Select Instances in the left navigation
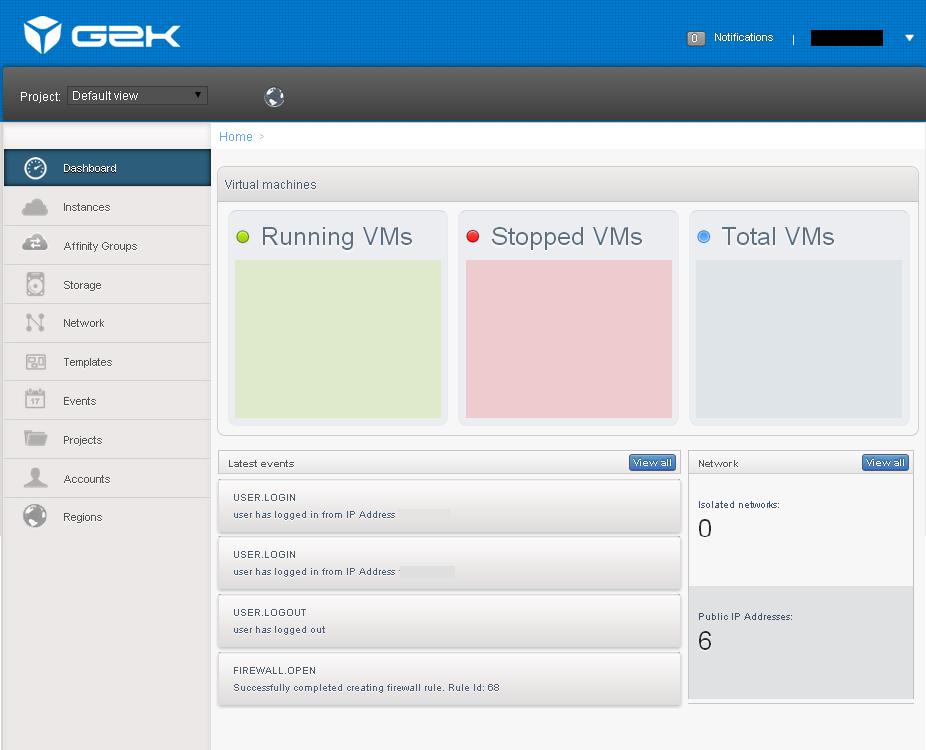926x750 pixels. [87, 207]
